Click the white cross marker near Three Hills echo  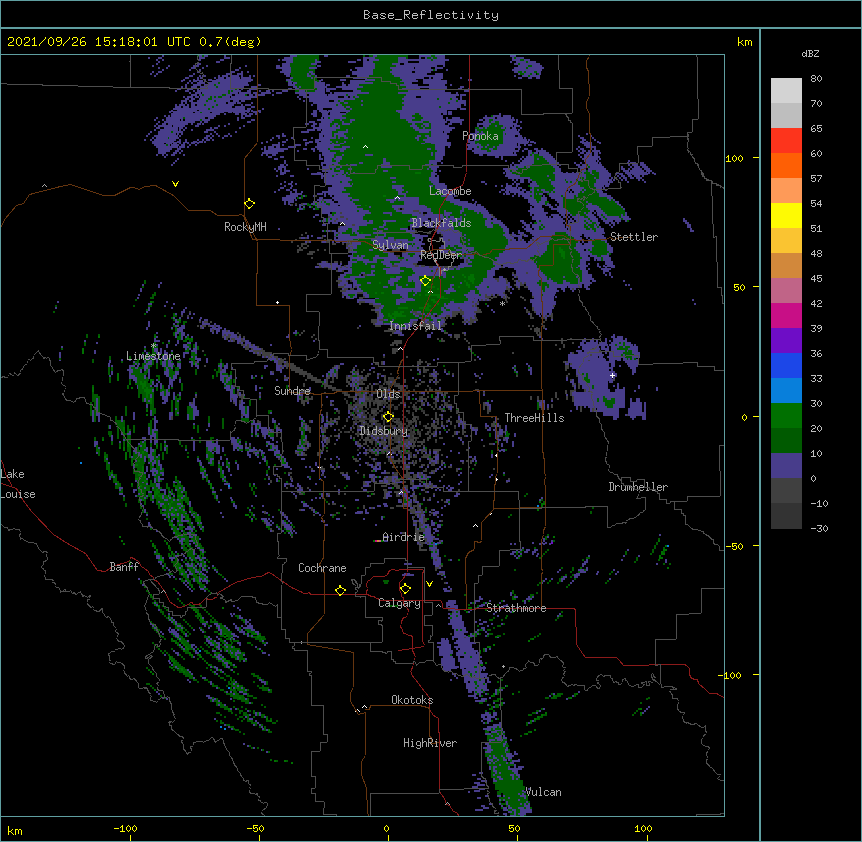(x=612, y=375)
